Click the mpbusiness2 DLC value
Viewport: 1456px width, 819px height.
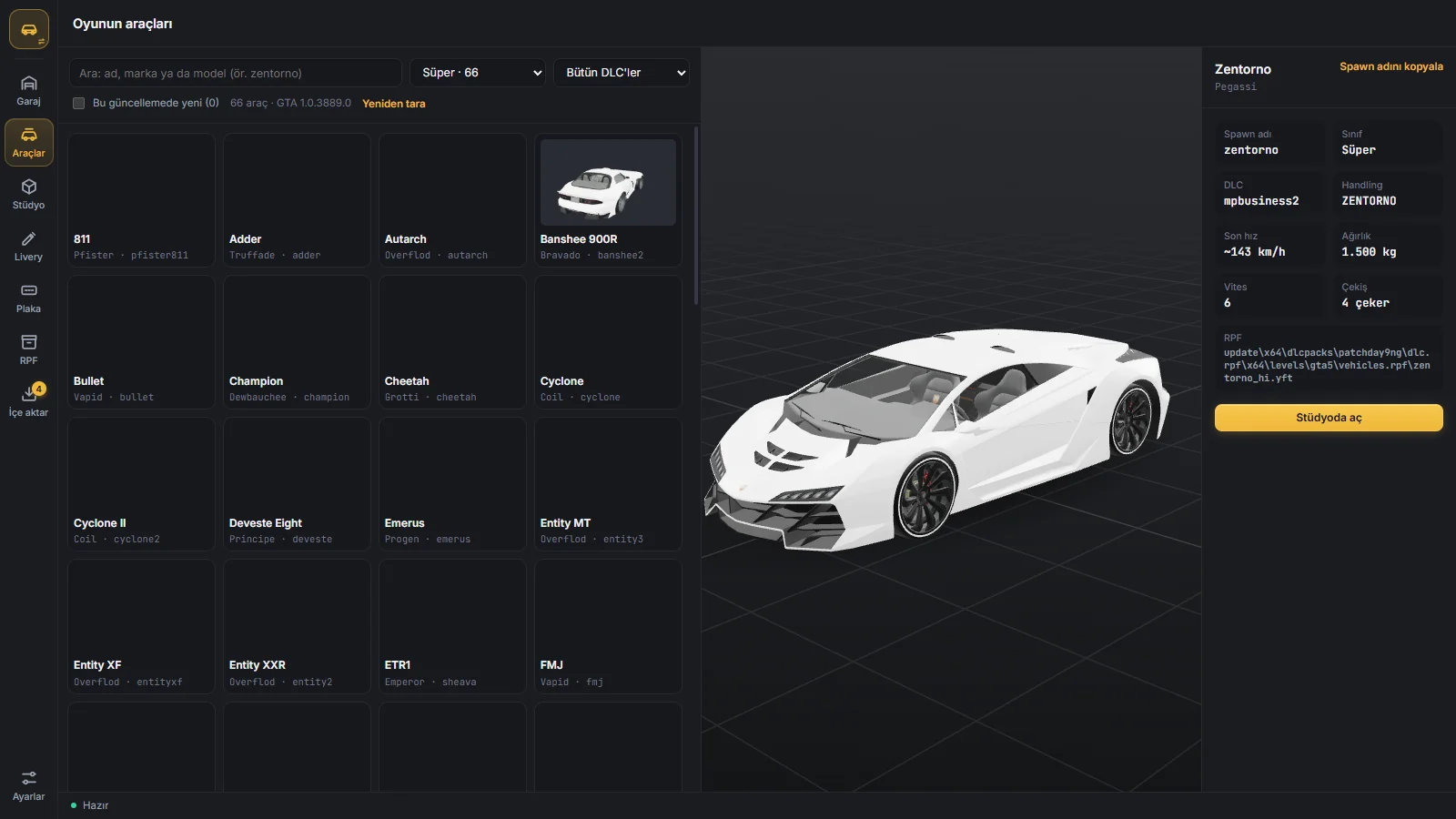pyautogui.click(x=1261, y=201)
